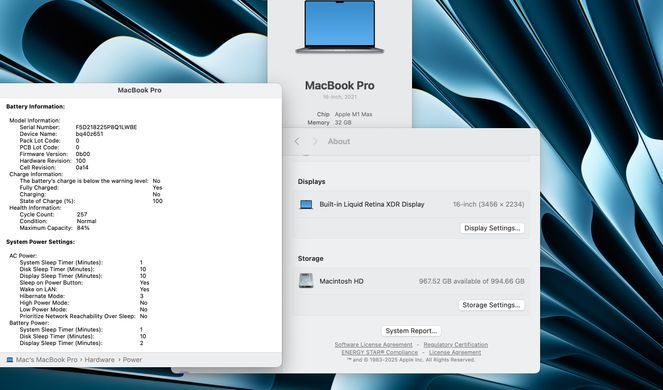Viewport: 663px width, 390px height.
Task: Click the Low Power Mode row
Action: click(x=83, y=310)
